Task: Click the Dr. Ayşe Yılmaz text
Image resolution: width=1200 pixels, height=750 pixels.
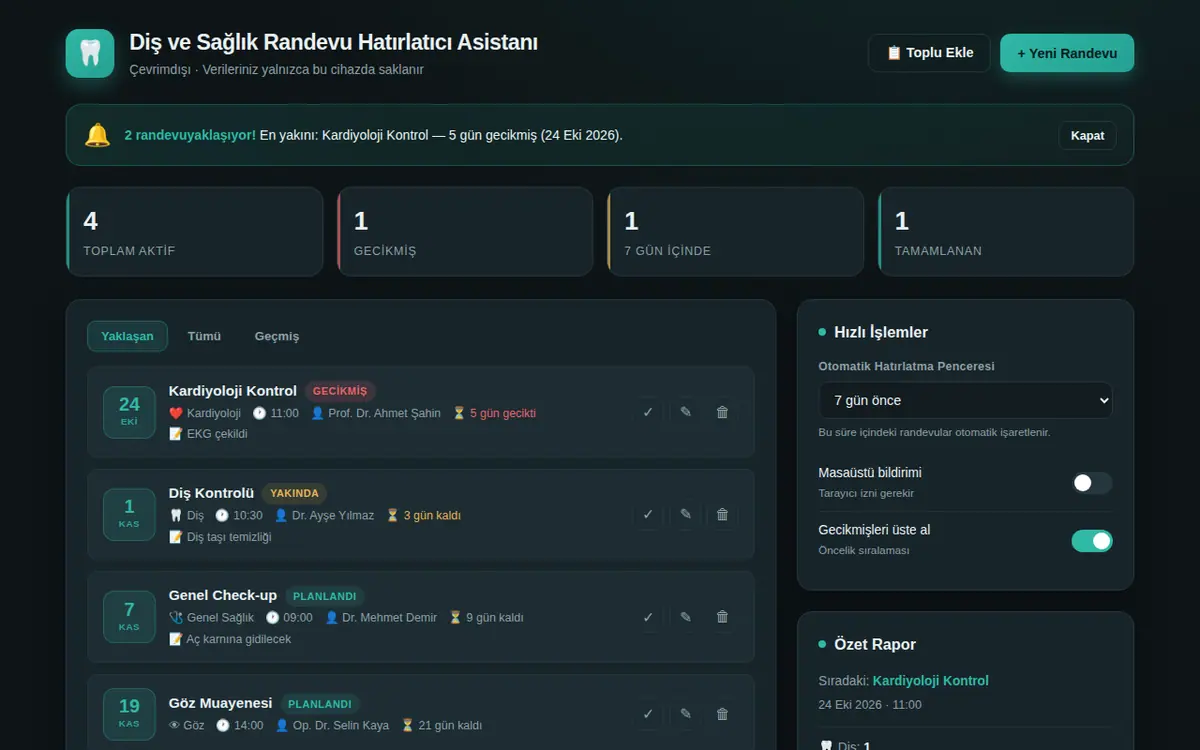Action: [x=333, y=516]
